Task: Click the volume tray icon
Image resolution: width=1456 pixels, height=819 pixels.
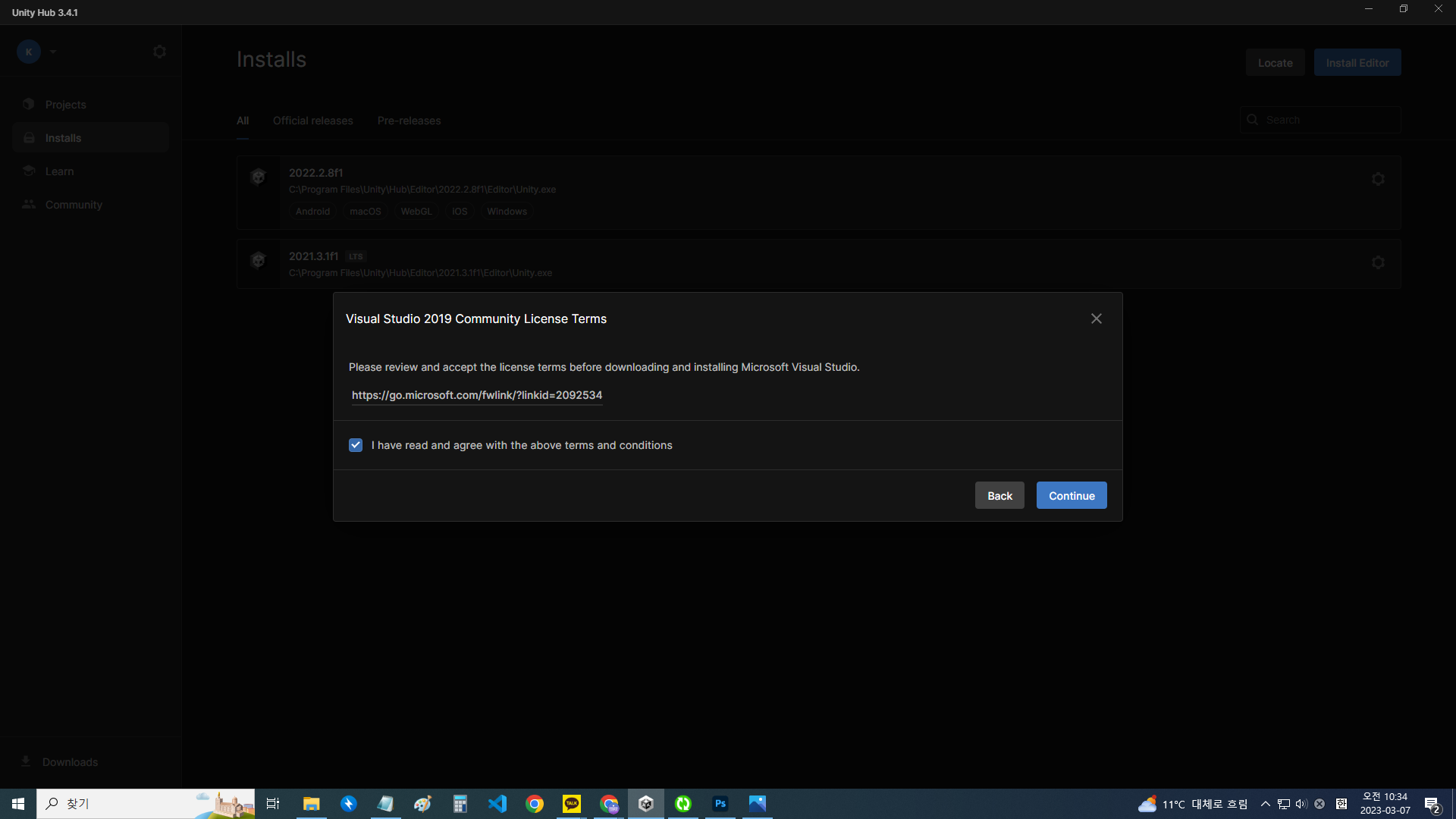Action: pos(1302,804)
